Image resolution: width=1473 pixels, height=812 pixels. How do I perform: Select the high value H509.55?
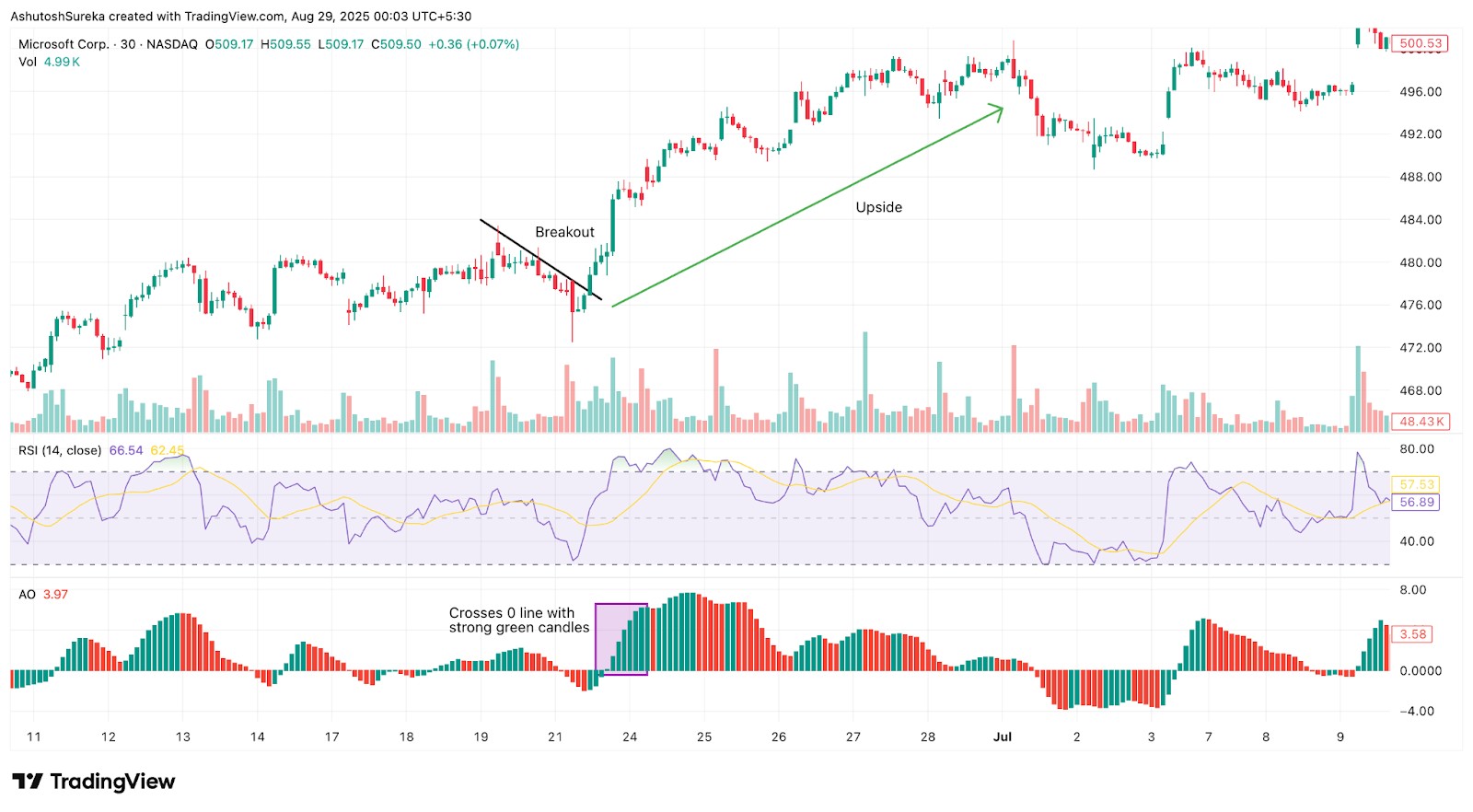coord(285,44)
